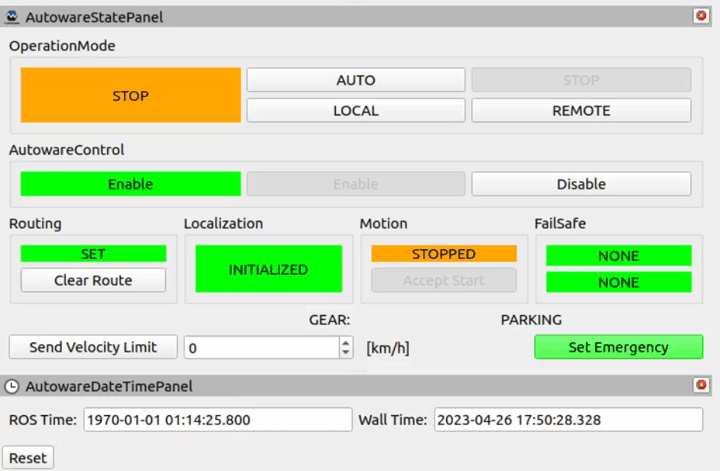Click the greyed-out STOP mode button
Screen dimensions: 720x471
[x=581, y=80]
